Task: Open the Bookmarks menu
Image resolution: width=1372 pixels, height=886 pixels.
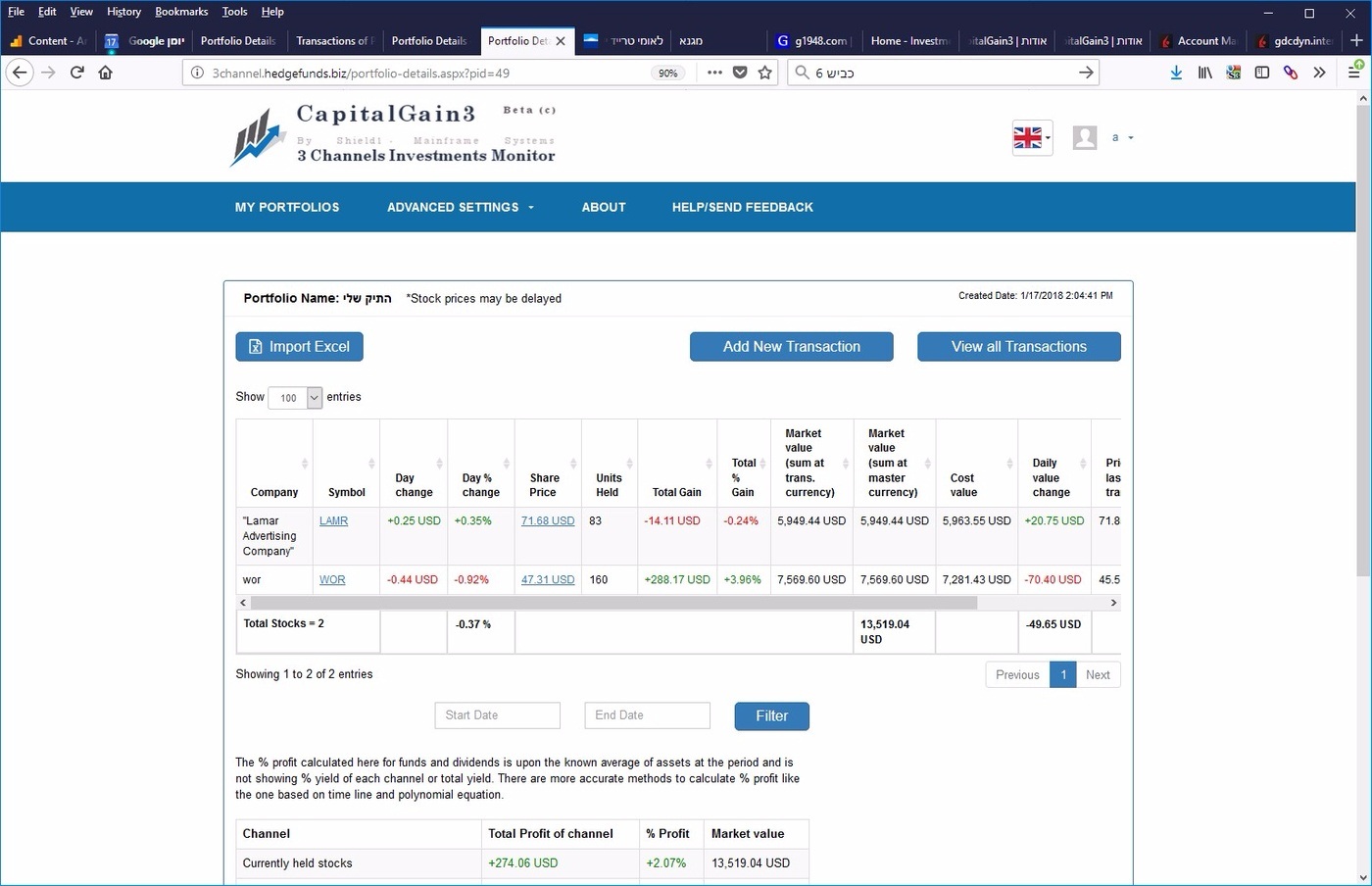Action: (x=181, y=12)
